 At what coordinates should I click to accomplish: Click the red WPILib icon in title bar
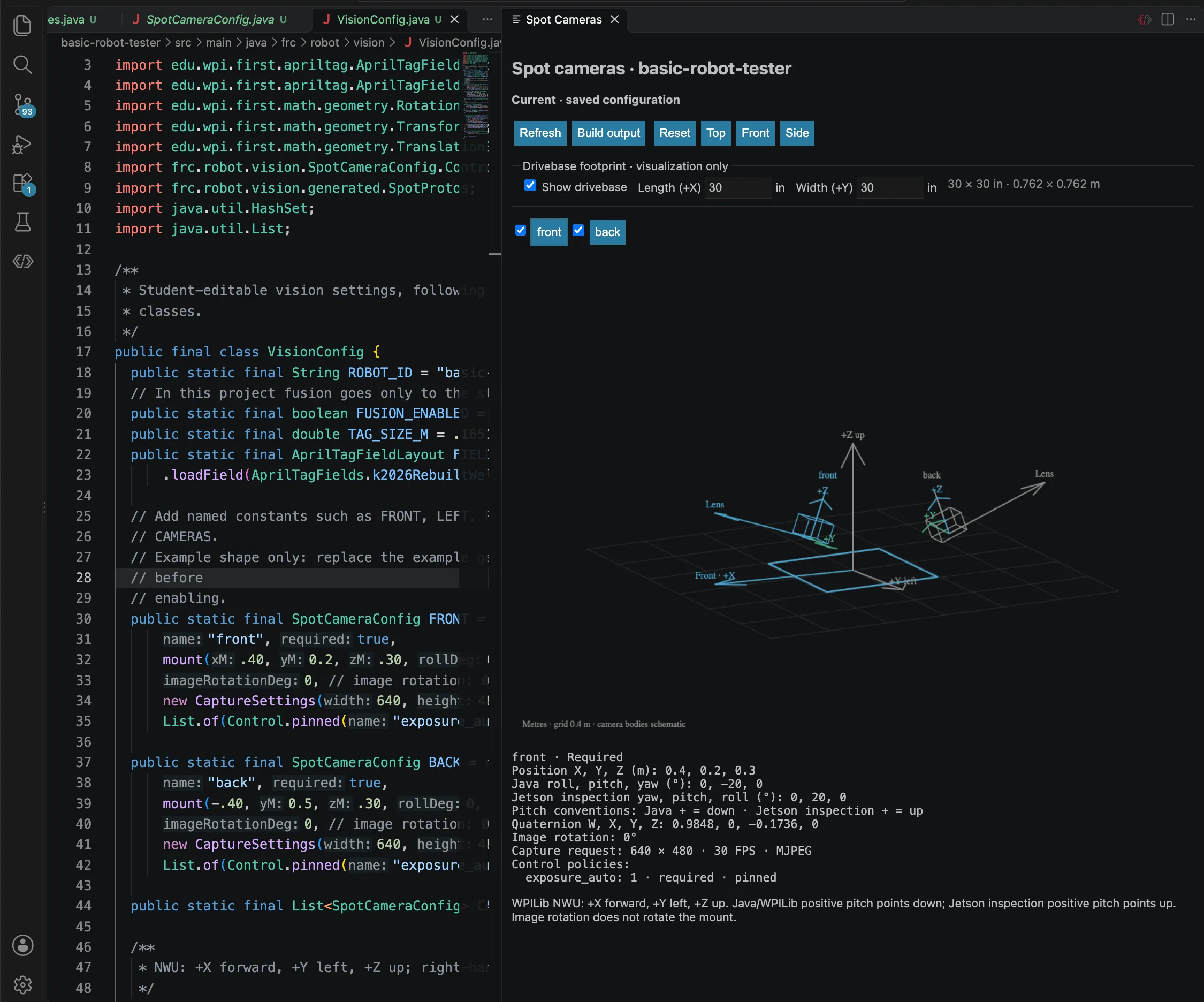coord(1145,19)
